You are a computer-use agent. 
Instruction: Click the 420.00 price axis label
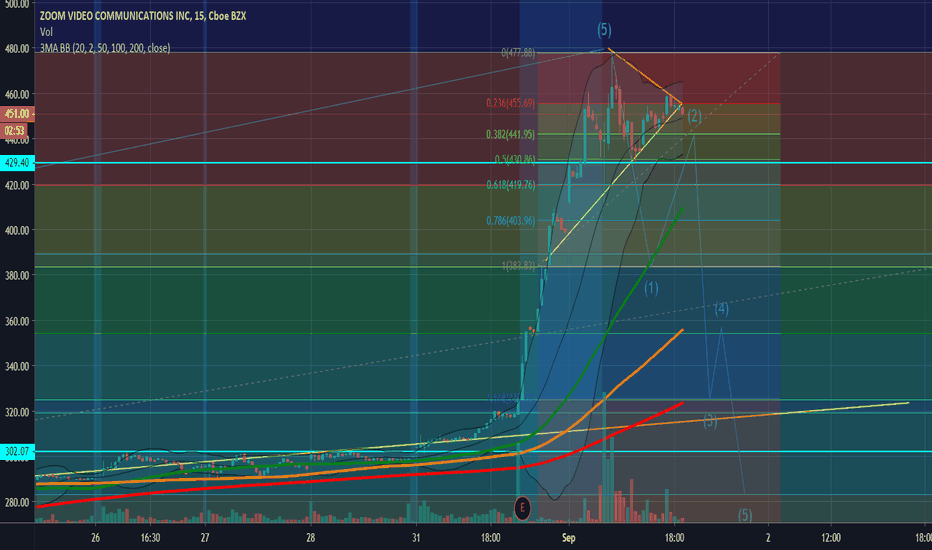[17, 185]
